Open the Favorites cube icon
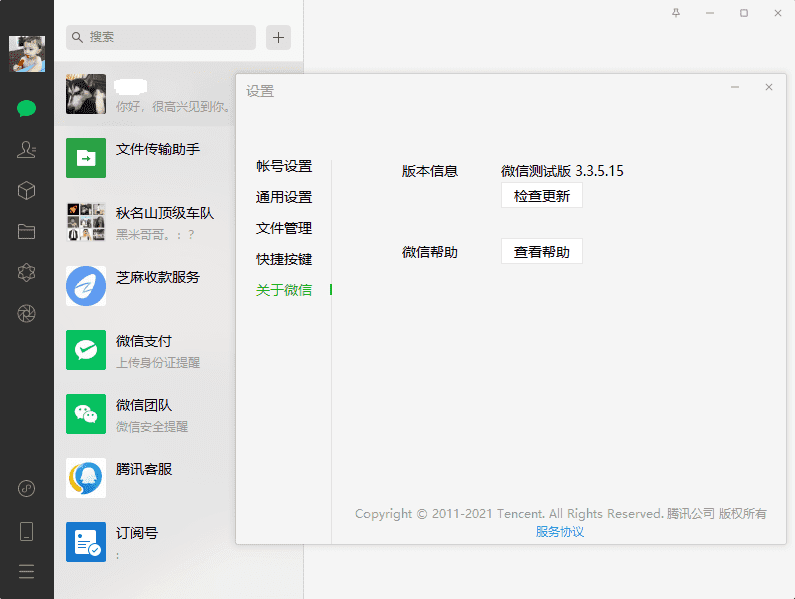Image resolution: width=795 pixels, height=599 pixels. (27, 191)
